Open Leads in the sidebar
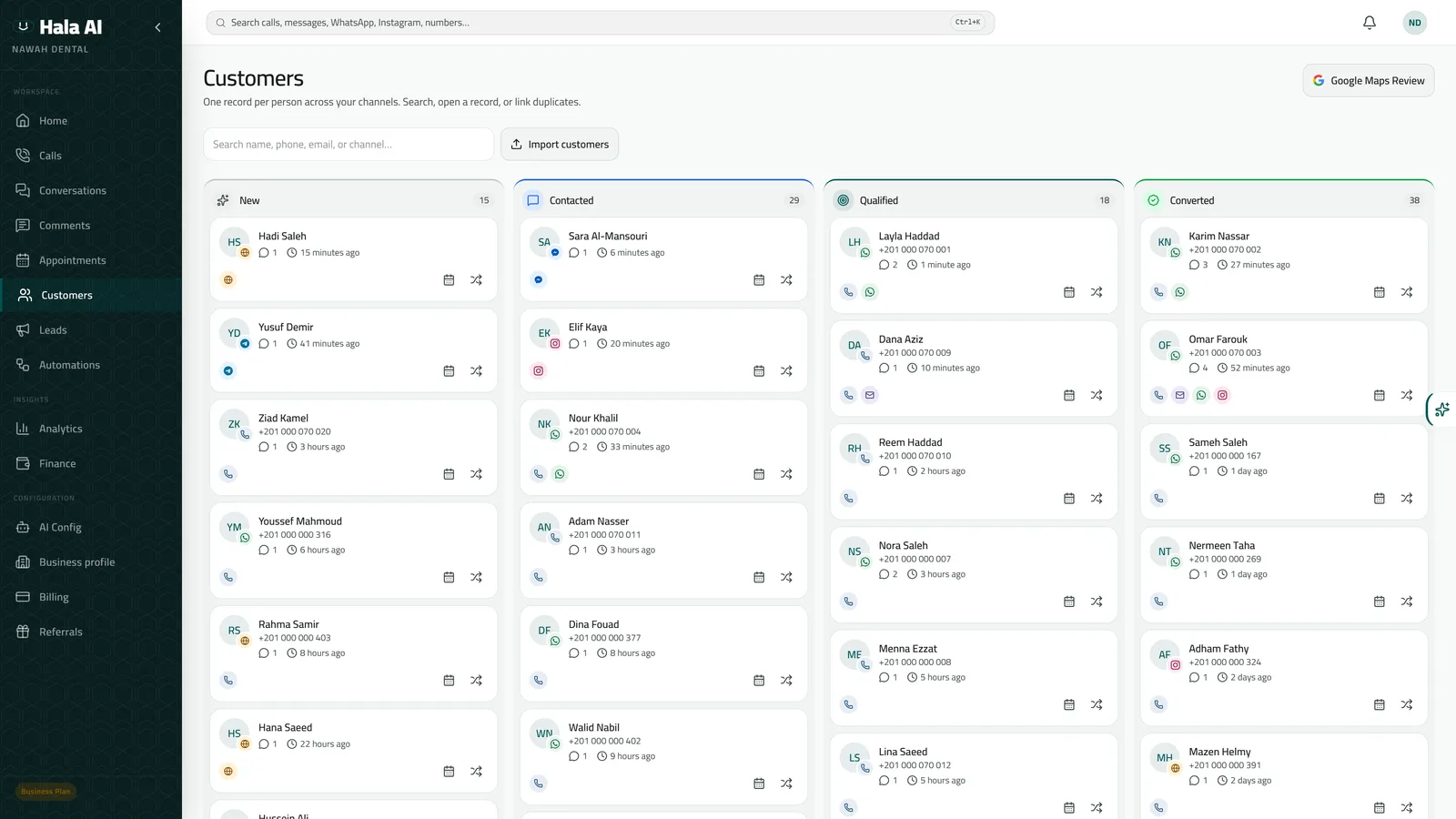 pyautogui.click(x=91, y=330)
